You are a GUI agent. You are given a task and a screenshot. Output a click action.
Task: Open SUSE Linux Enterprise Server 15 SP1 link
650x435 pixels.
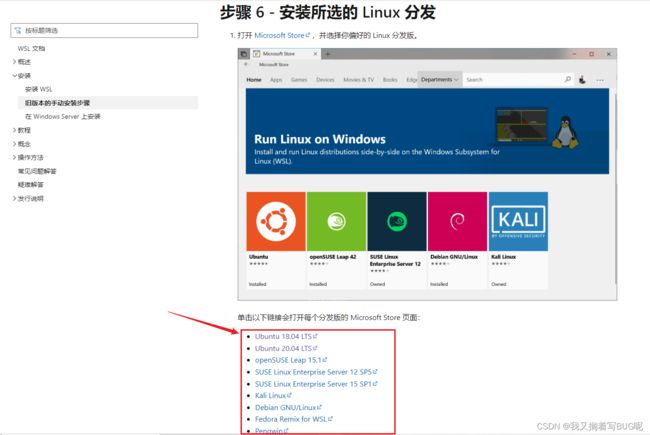[x=316, y=384]
